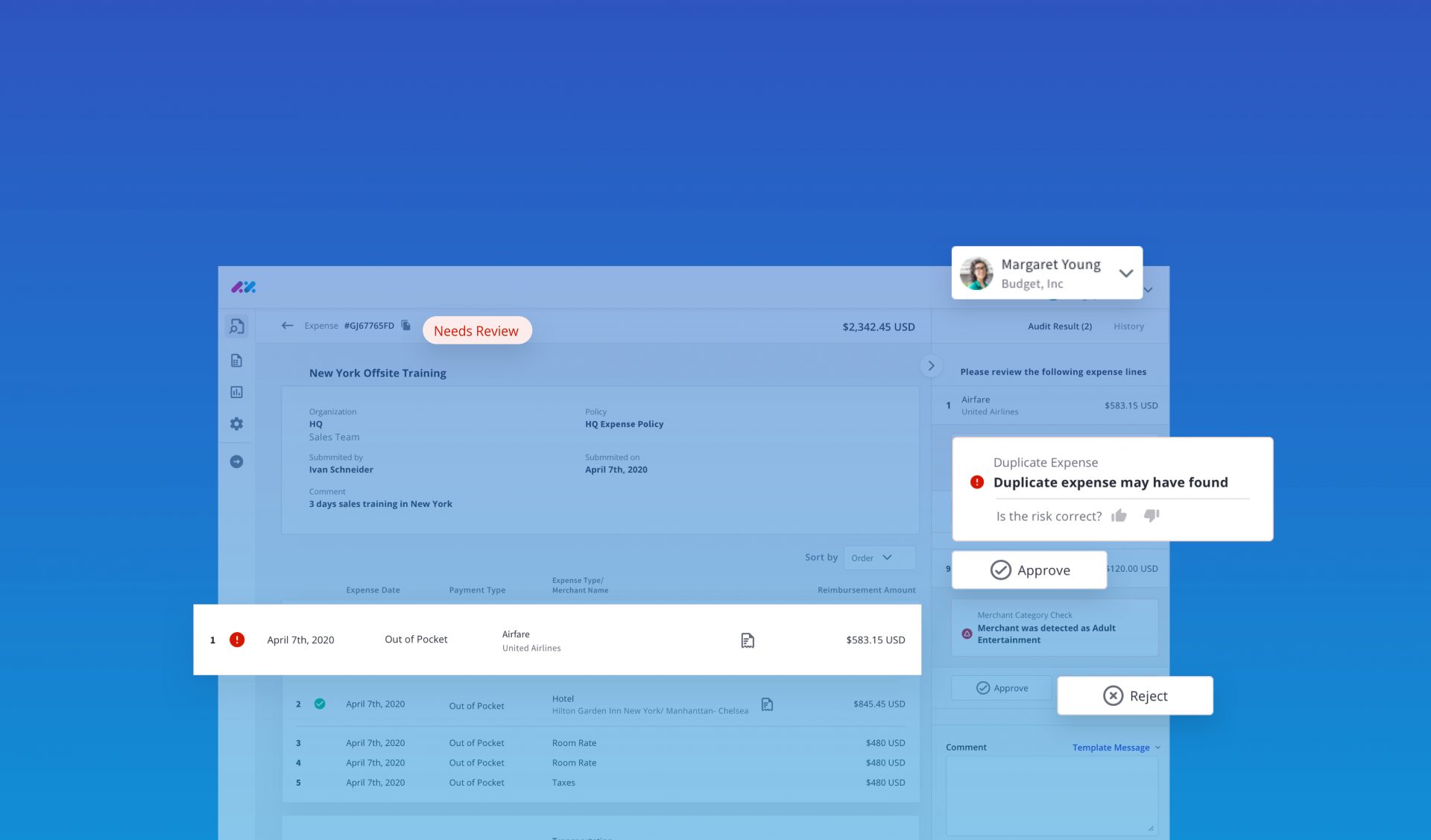Select the Airfare United Airlines audit line
The image size is (1431, 840).
point(1052,405)
